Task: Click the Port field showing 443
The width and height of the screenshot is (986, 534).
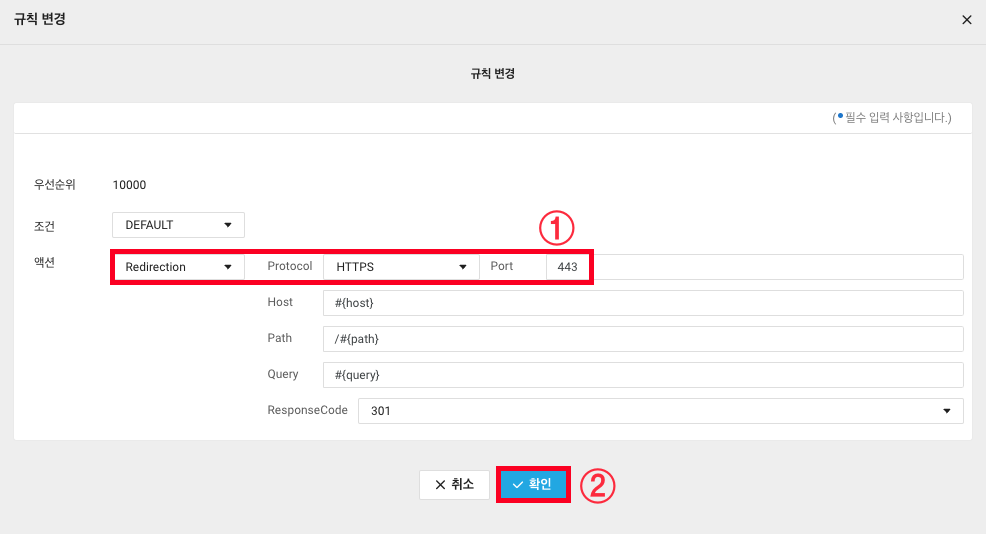Action: pyautogui.click(x=755, y=267)
